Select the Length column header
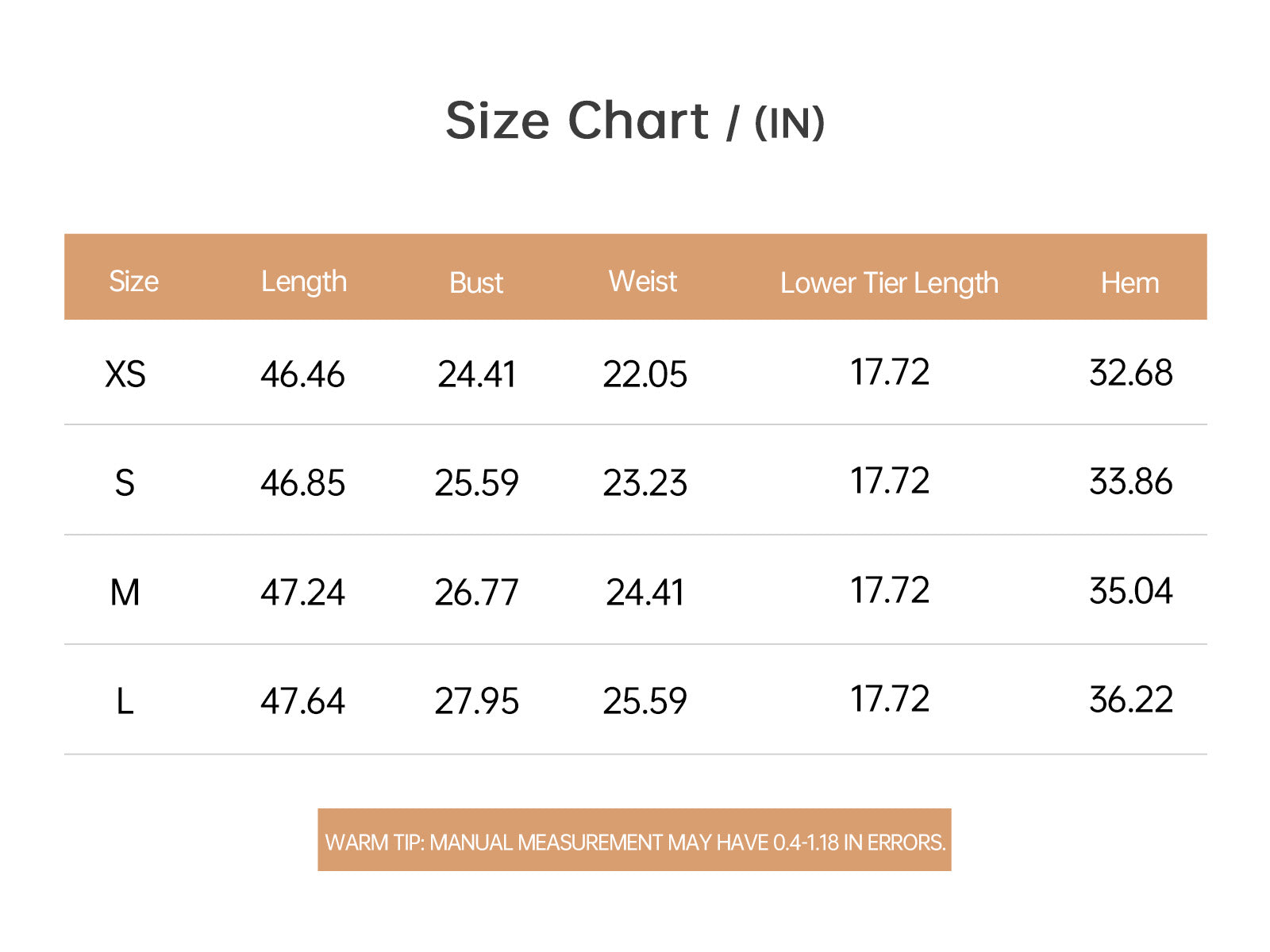The width and height of the screenshot is (1270, 952). pyautogui.click(x=304, y=282)
